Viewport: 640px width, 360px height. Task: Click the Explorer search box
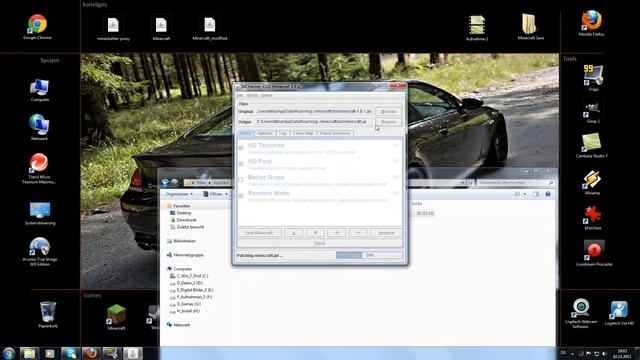pos(515,183)
